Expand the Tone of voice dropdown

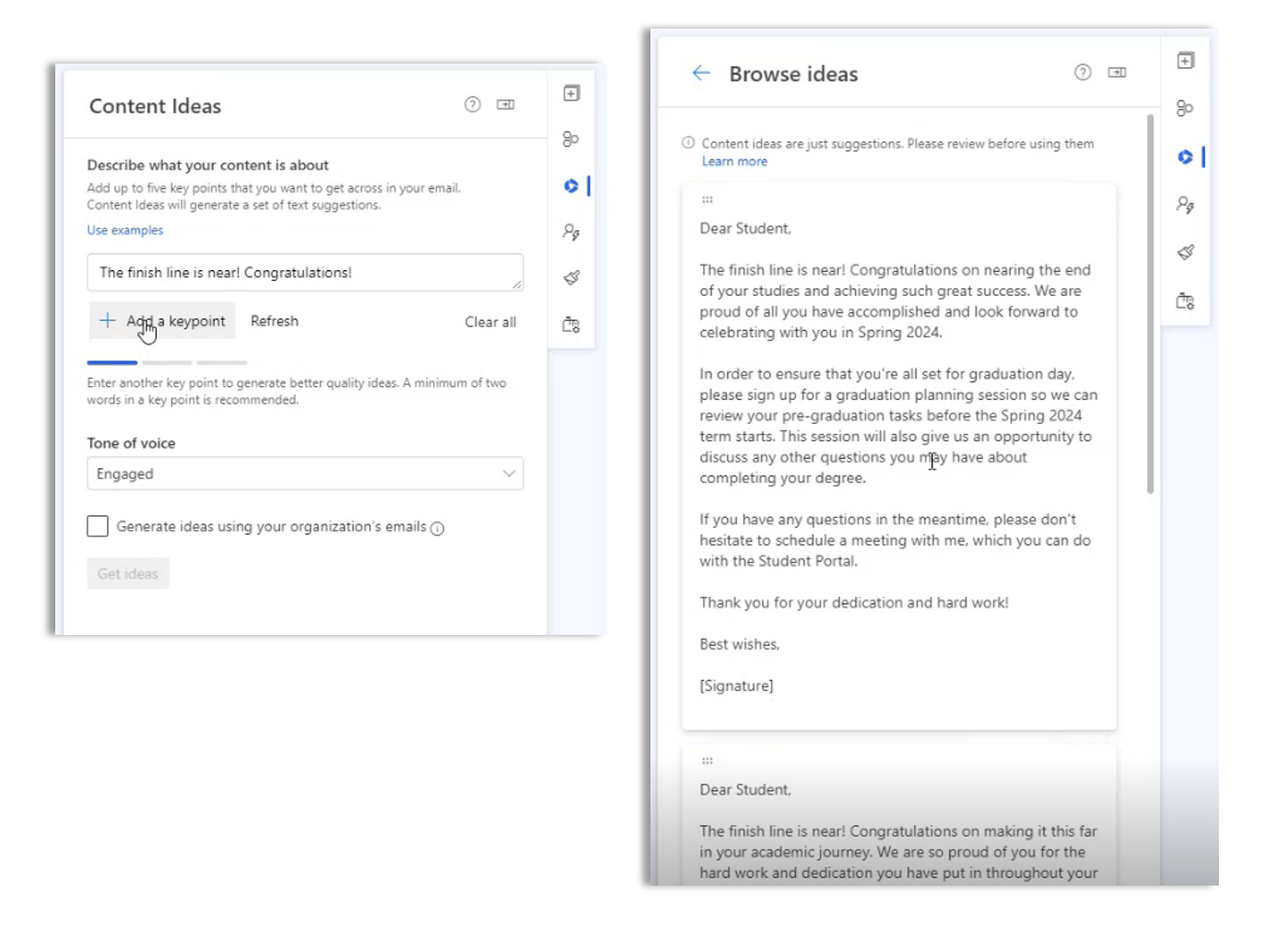305,474
